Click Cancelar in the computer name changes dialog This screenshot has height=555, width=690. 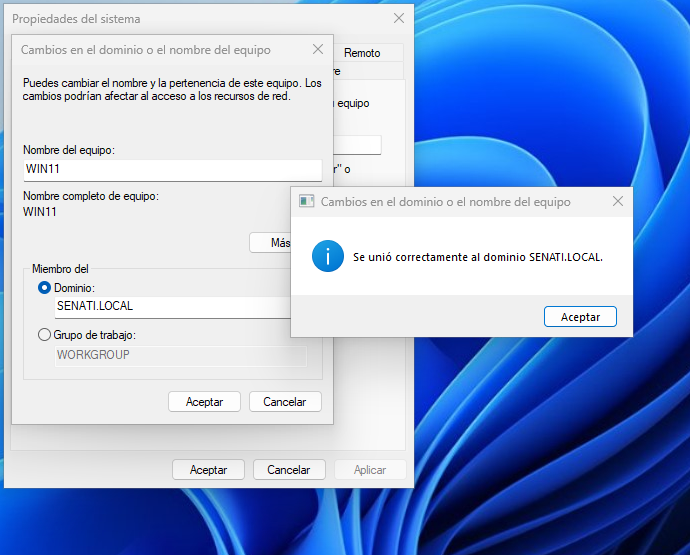[x=285, y=401]
